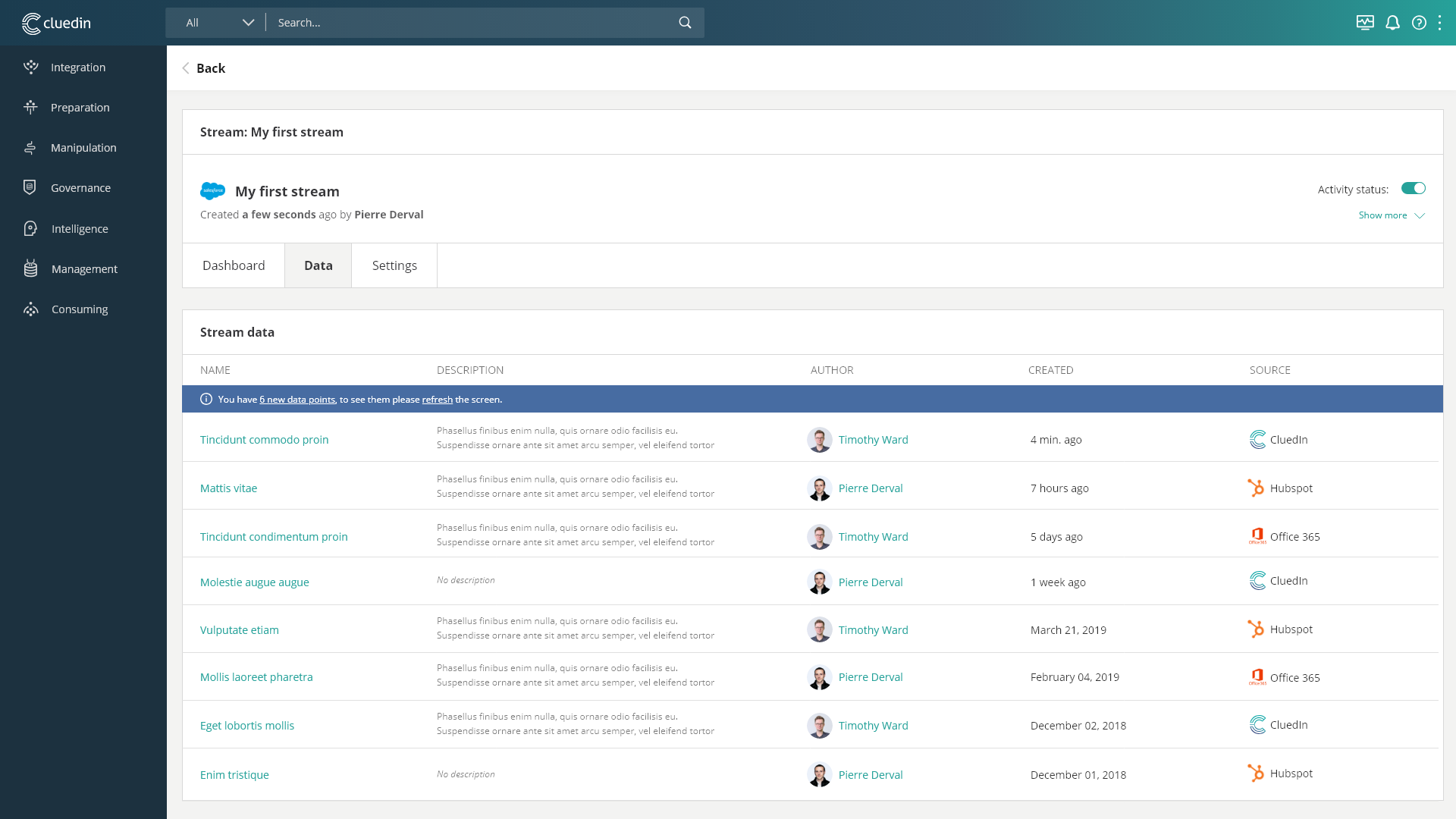1456x819 pixels.
Task: Open Vulputate etiam record
Action: 240,629
